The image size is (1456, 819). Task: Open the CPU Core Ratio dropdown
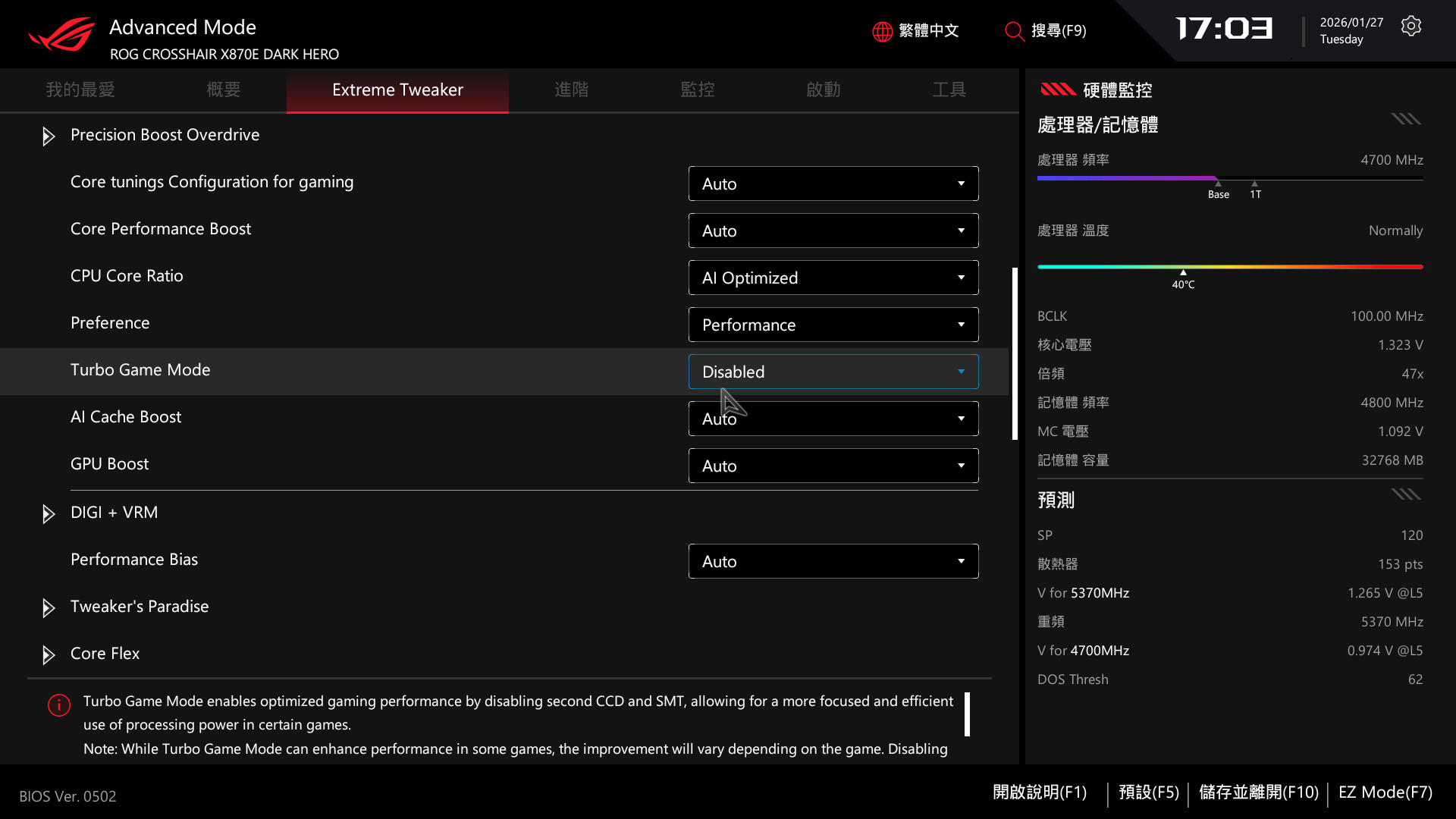tap(833, 278)
